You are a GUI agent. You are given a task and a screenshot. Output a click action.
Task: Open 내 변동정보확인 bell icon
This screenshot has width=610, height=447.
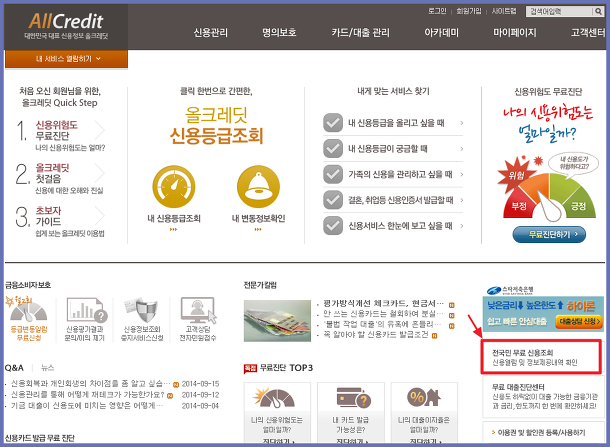(258, 187)
